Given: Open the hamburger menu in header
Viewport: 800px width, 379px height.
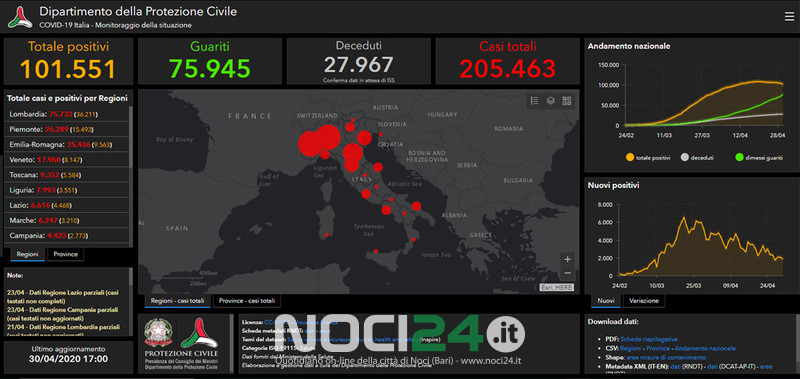Looking at the screenshot, I should tap(789, 17).
